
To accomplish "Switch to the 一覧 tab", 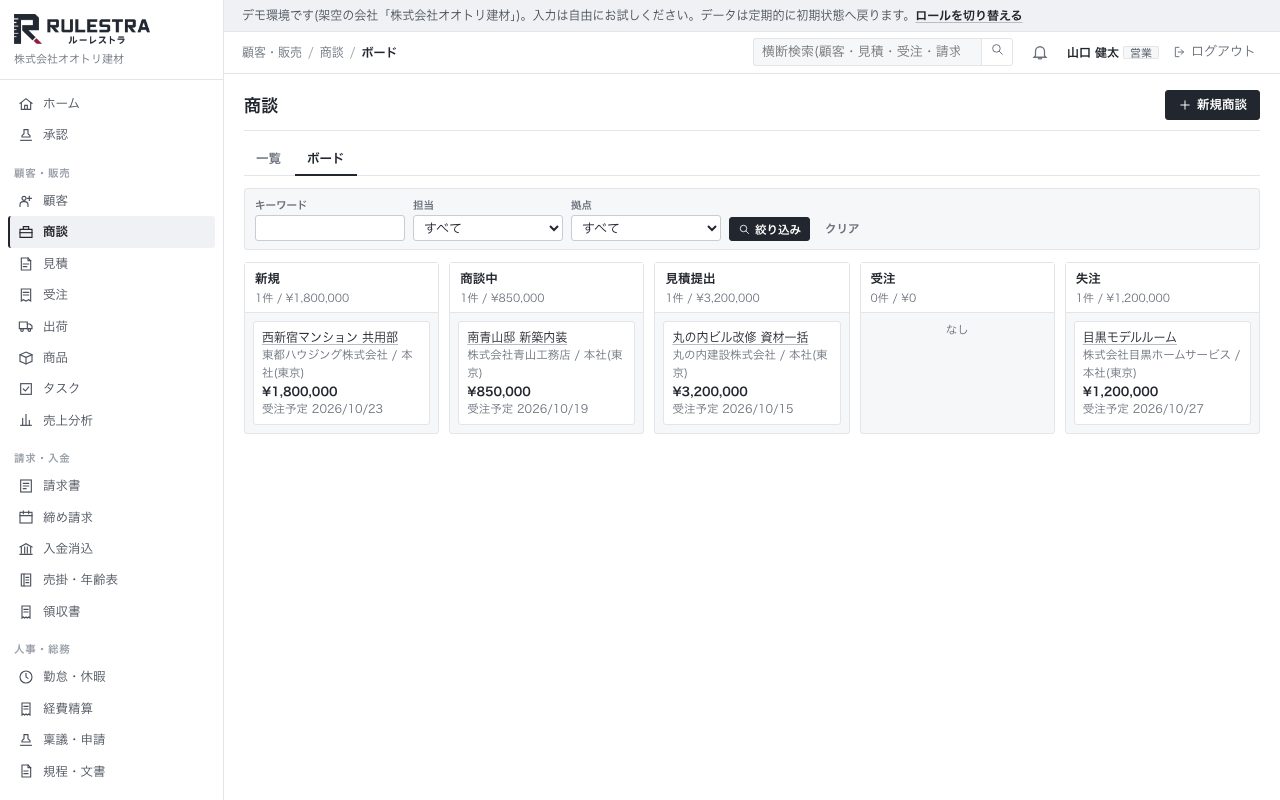I will (269, 159).
